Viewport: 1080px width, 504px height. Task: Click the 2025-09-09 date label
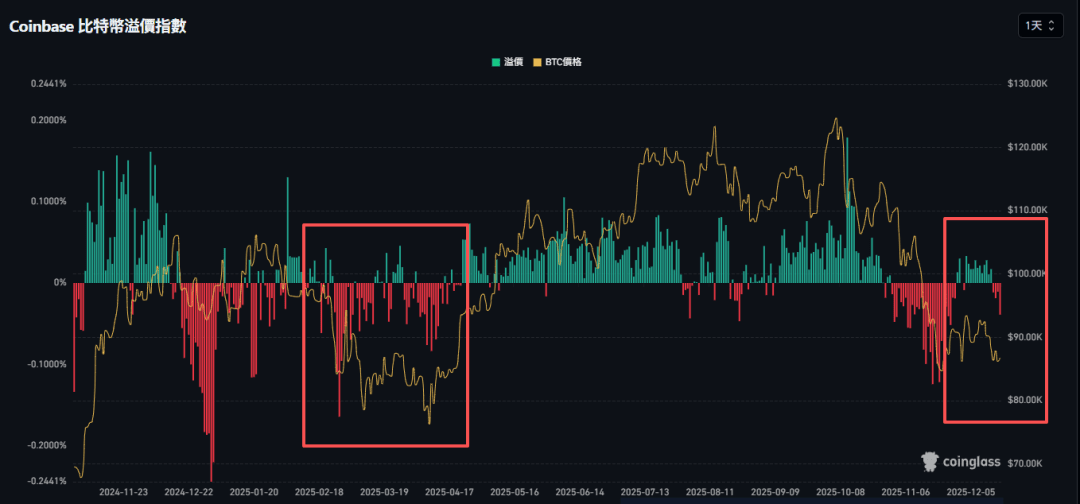pyautogui.click(x=775, y=492)
